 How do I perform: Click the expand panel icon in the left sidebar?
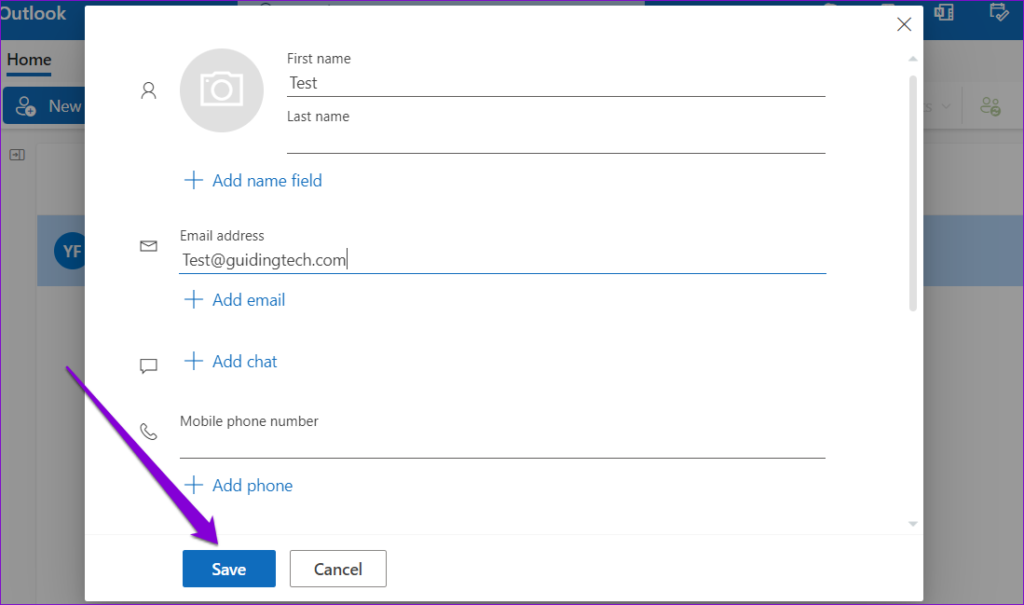[x=16, y=155]
